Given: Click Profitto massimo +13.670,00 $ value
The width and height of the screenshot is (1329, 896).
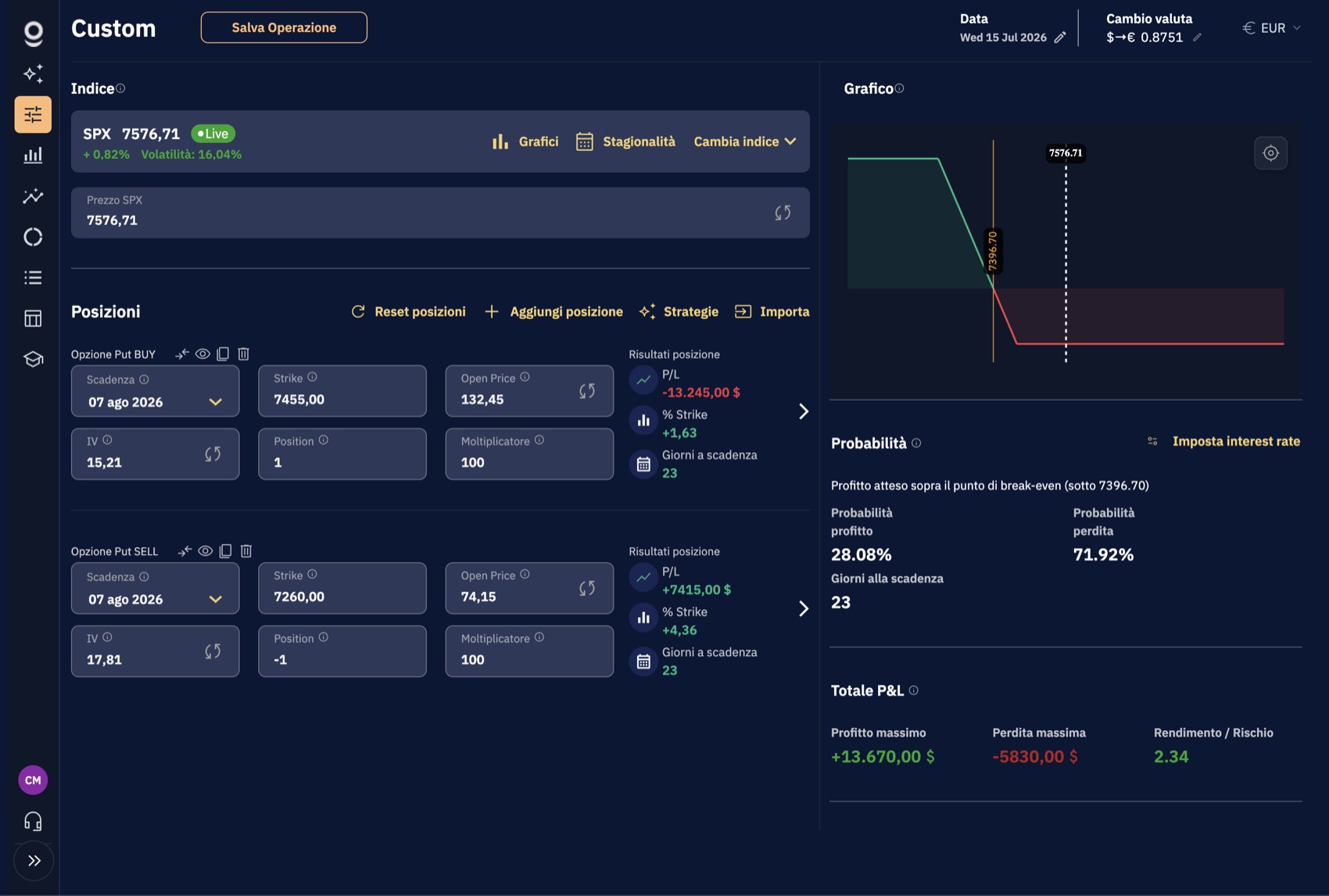Looking at the screenshot, I should click(x=883, y=757).
